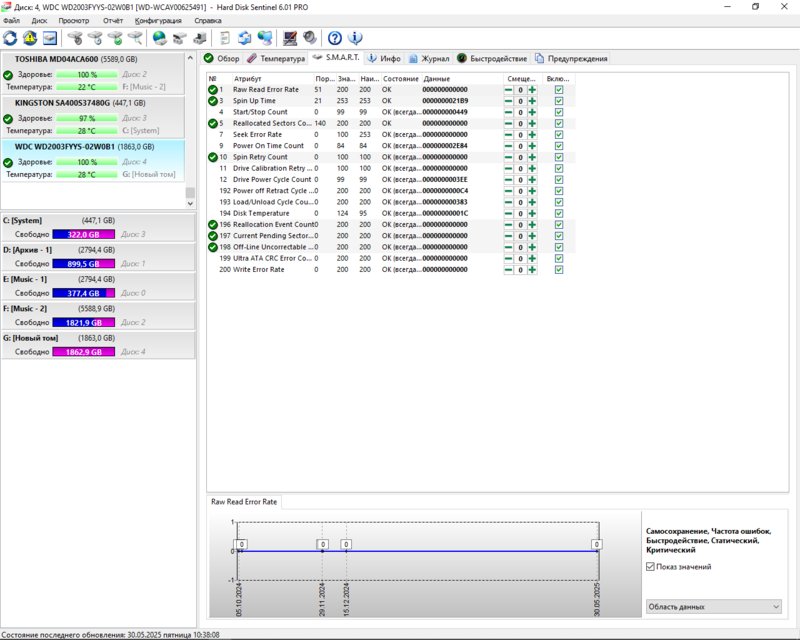Click green minus offset for Spin Up Time
This screenshot has height=640, width=800.
pos(508,101)
